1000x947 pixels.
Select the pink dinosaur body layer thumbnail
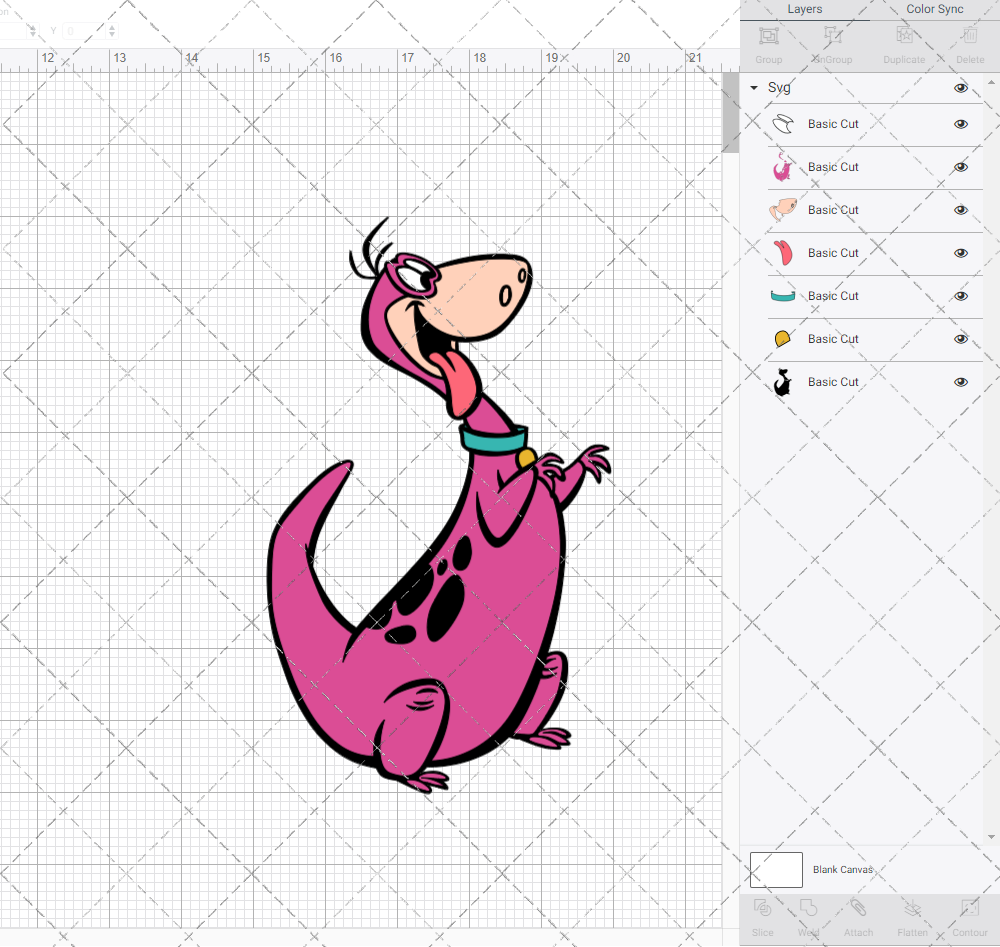point(783,167)
